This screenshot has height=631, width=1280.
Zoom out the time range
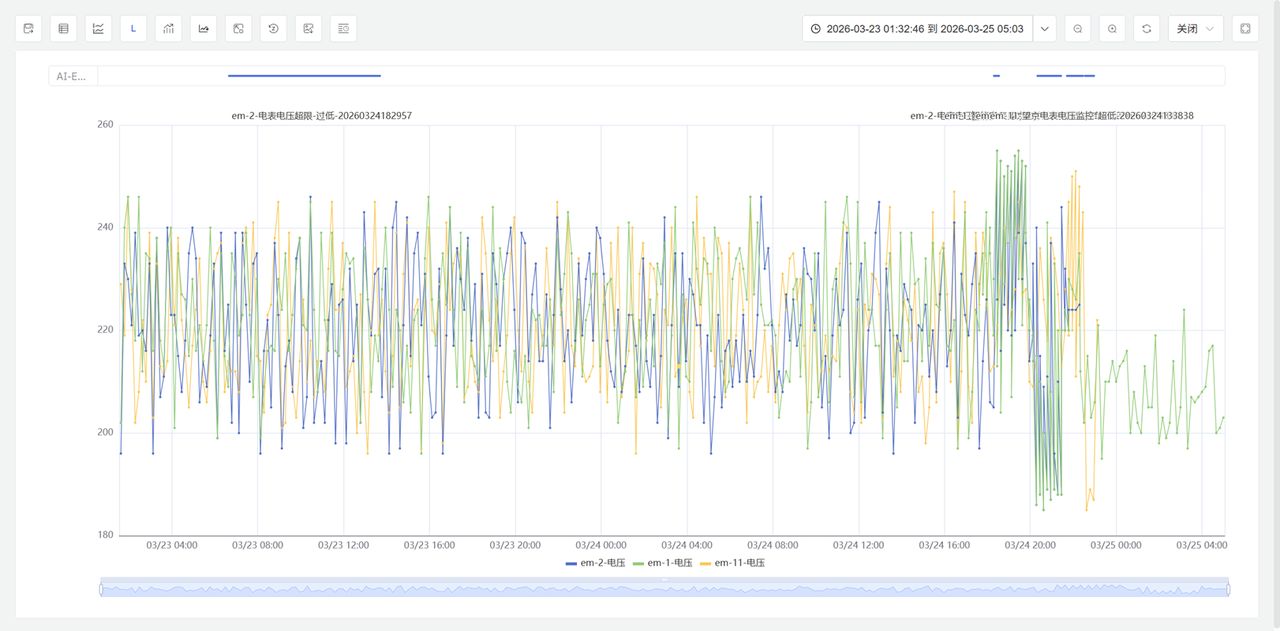(1077, 29)
